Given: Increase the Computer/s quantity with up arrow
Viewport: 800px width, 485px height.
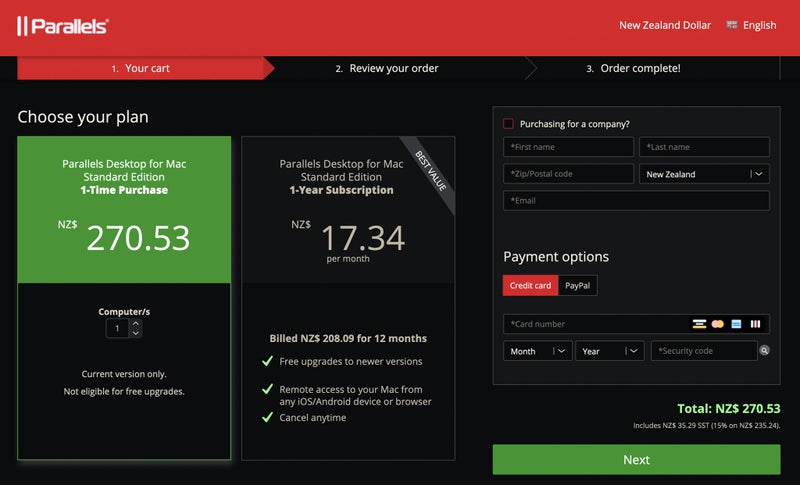Looking at the screenshot, I should [136, 323].
